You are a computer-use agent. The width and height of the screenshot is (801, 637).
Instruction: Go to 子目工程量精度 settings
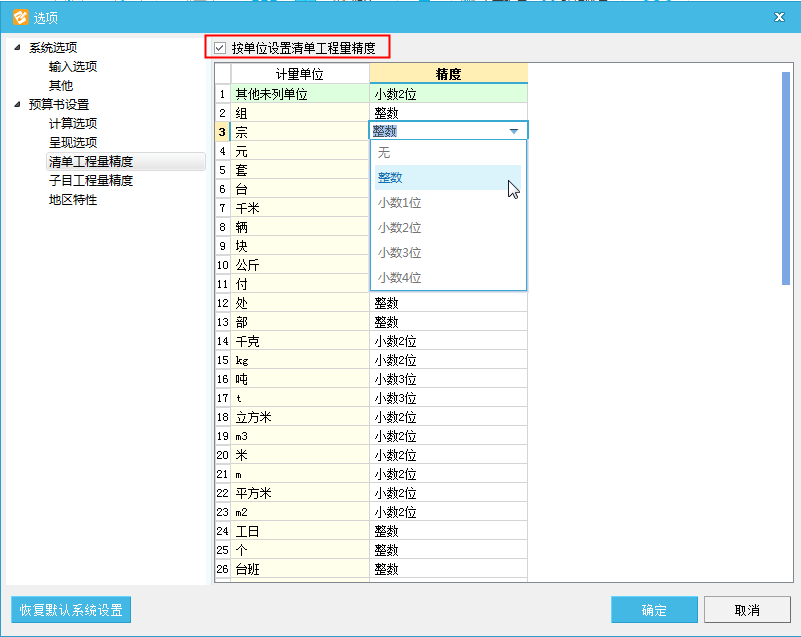pyautogui.click(x=91, y=181)
